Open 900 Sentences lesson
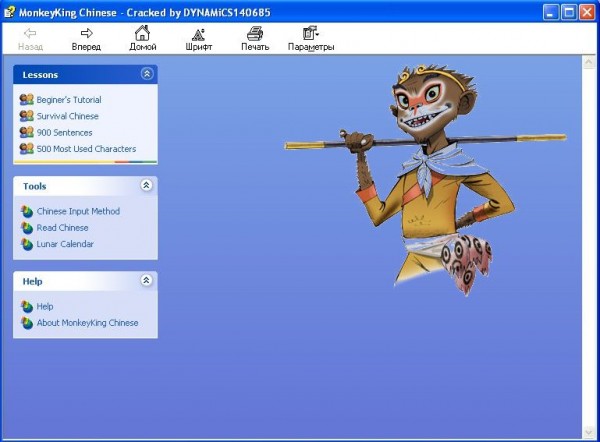The height and width of the screenshot is (442, 600). coord(65,132)
